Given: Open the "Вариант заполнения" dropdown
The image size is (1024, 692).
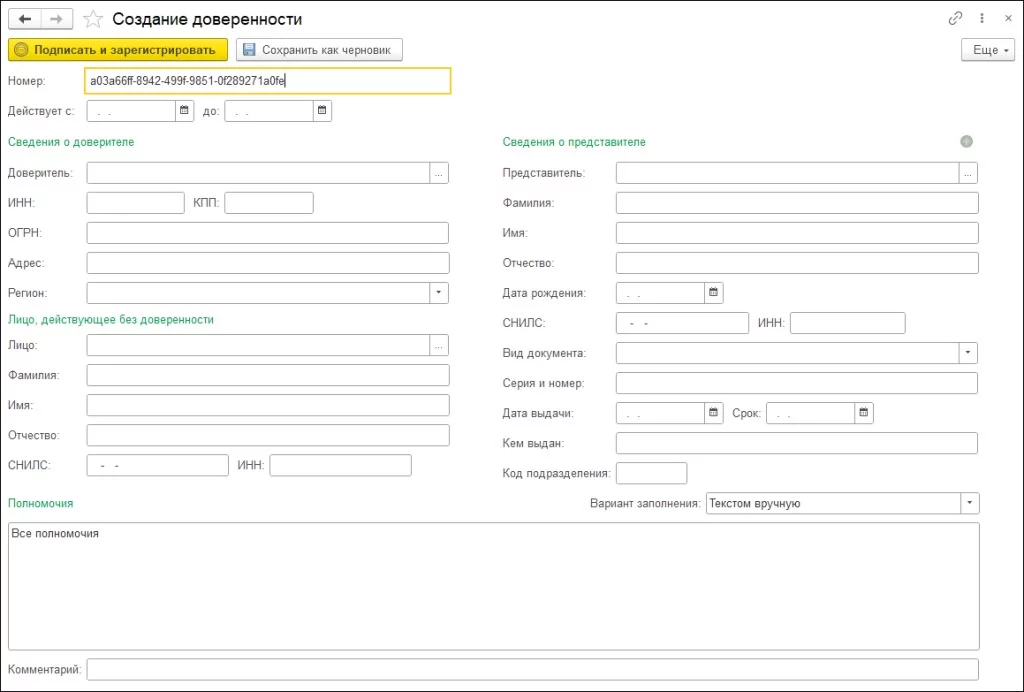Looking at the screenshot, I should click(969, 503).
